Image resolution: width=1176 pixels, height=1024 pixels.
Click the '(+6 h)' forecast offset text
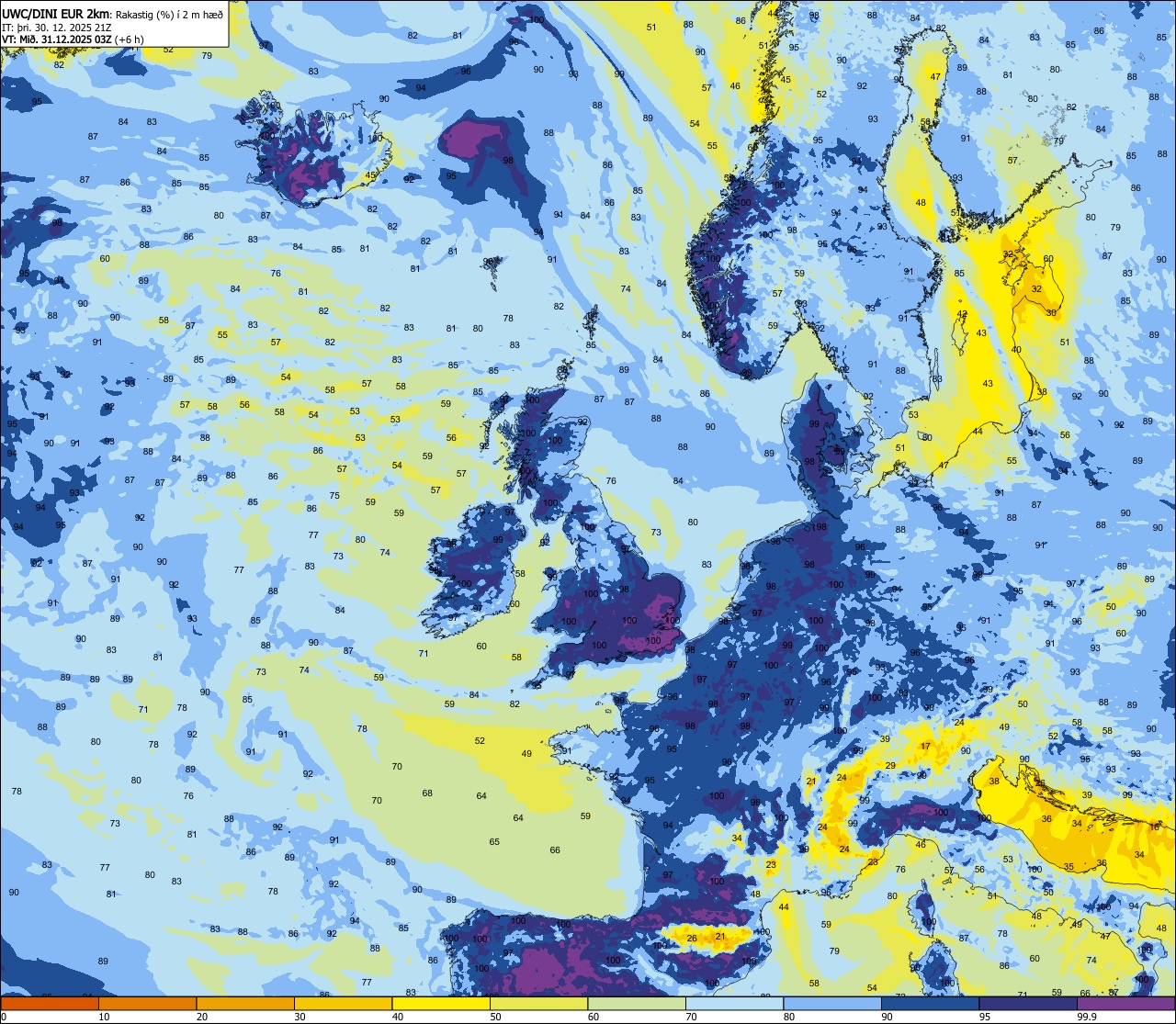(130, 39)
